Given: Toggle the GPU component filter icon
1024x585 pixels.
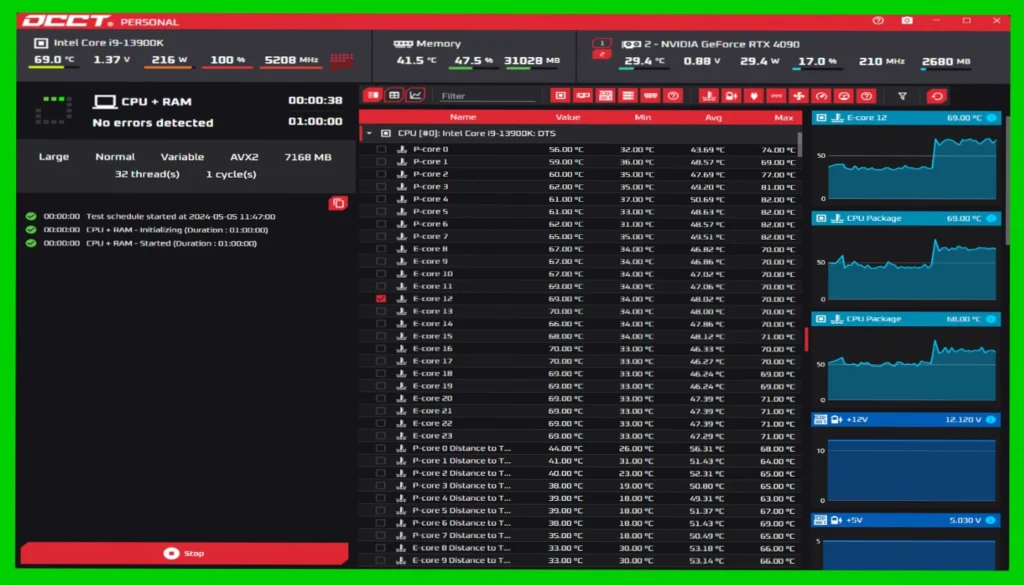Looking at the screenshot, I should tap(583, 96).
